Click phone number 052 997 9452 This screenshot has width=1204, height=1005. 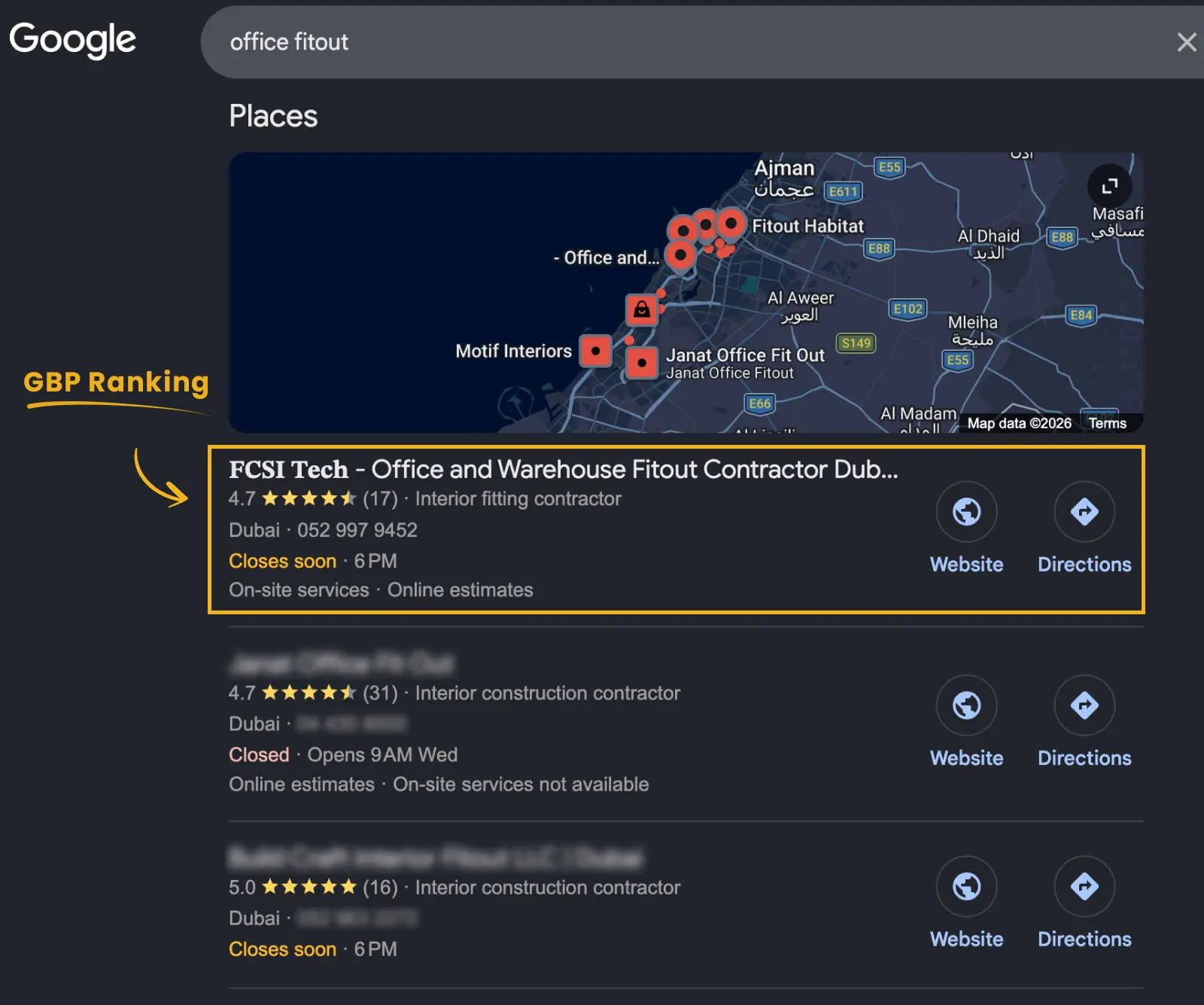coord(357,530)
